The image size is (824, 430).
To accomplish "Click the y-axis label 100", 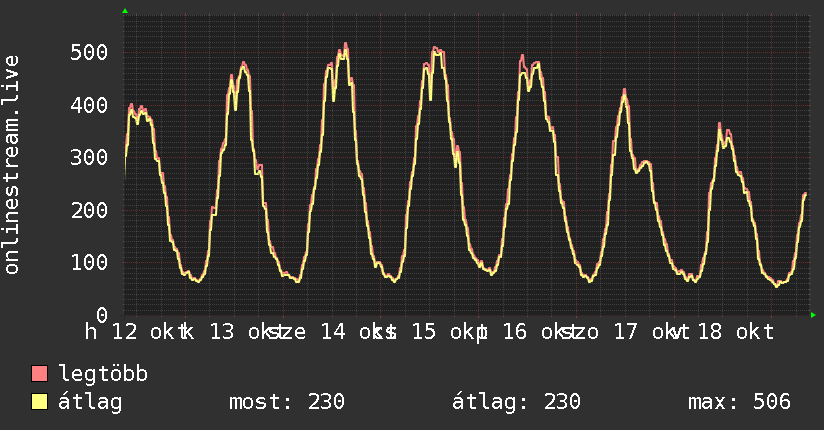I will coord(89,262).
